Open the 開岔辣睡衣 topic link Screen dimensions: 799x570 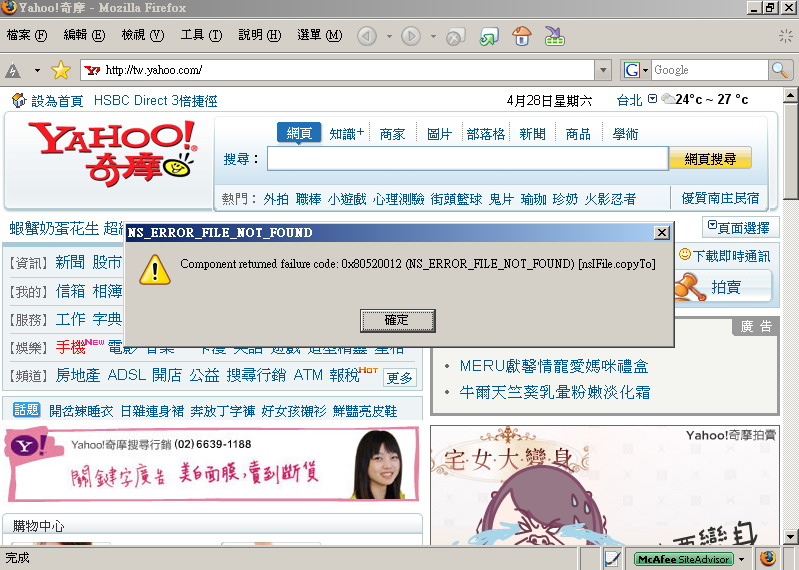[x=82, y=411]
